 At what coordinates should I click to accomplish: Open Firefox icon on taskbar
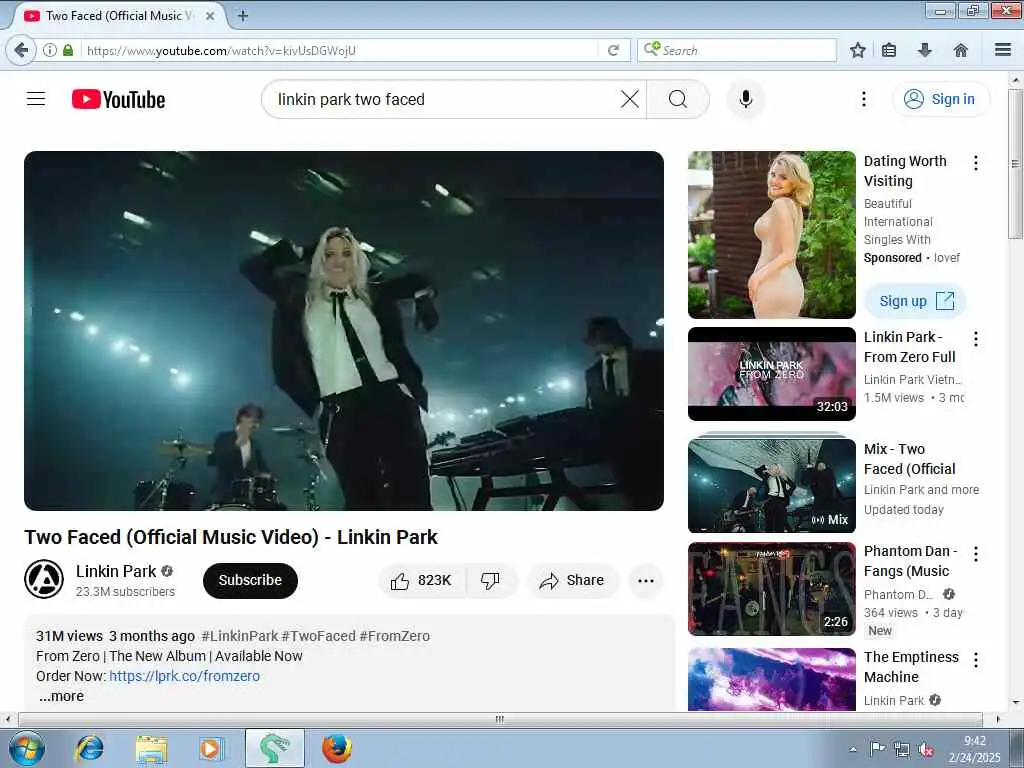pyautogui.click(x=337, y=748)
